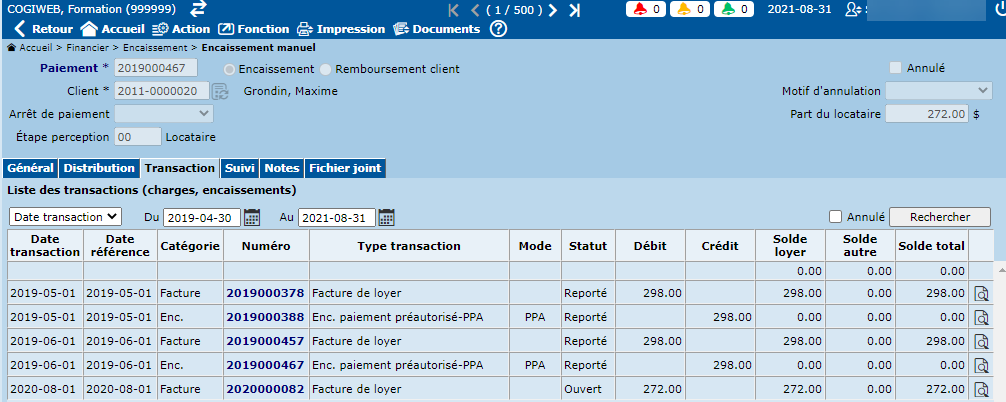Click the help question mark icon
Image resolution: width=1006 pixels, height=402 pixels.
498,29
